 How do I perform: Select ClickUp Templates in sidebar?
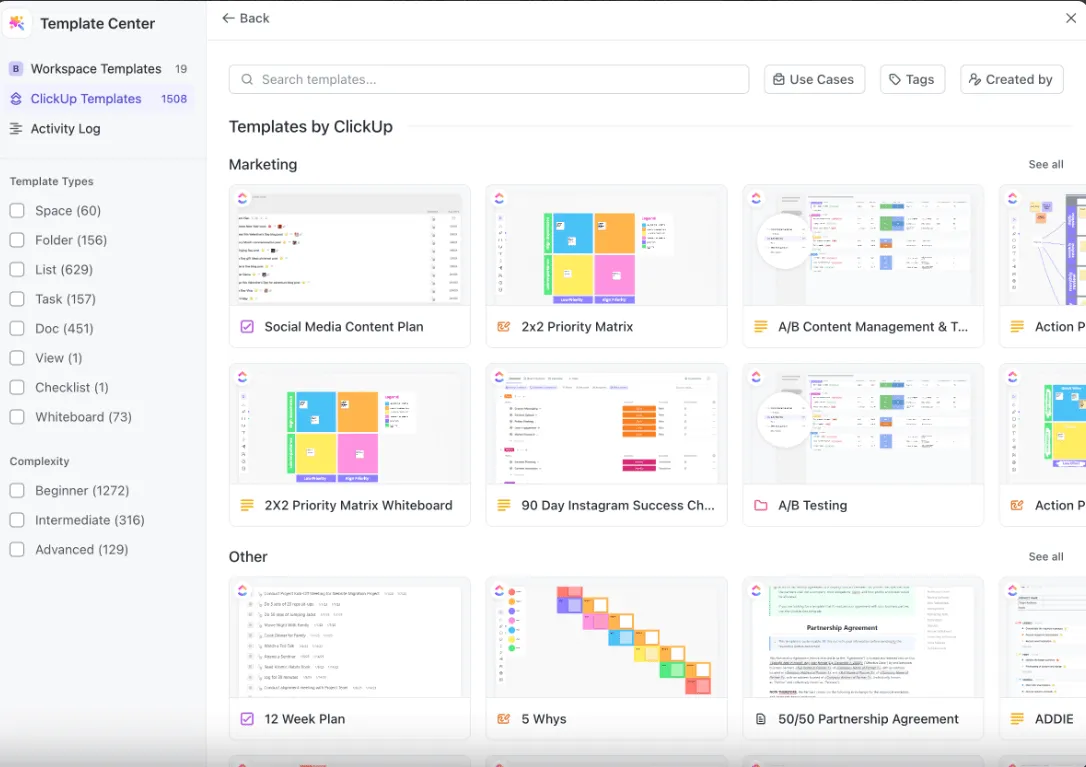pos(99,98)
